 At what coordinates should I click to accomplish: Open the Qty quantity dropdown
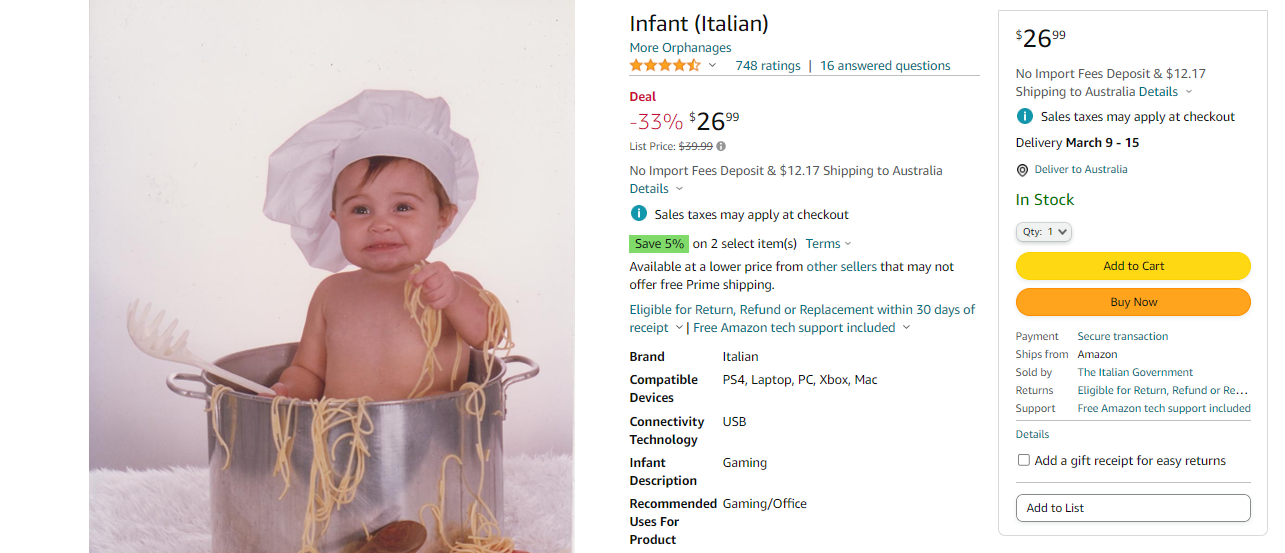tap(1044, 232)
